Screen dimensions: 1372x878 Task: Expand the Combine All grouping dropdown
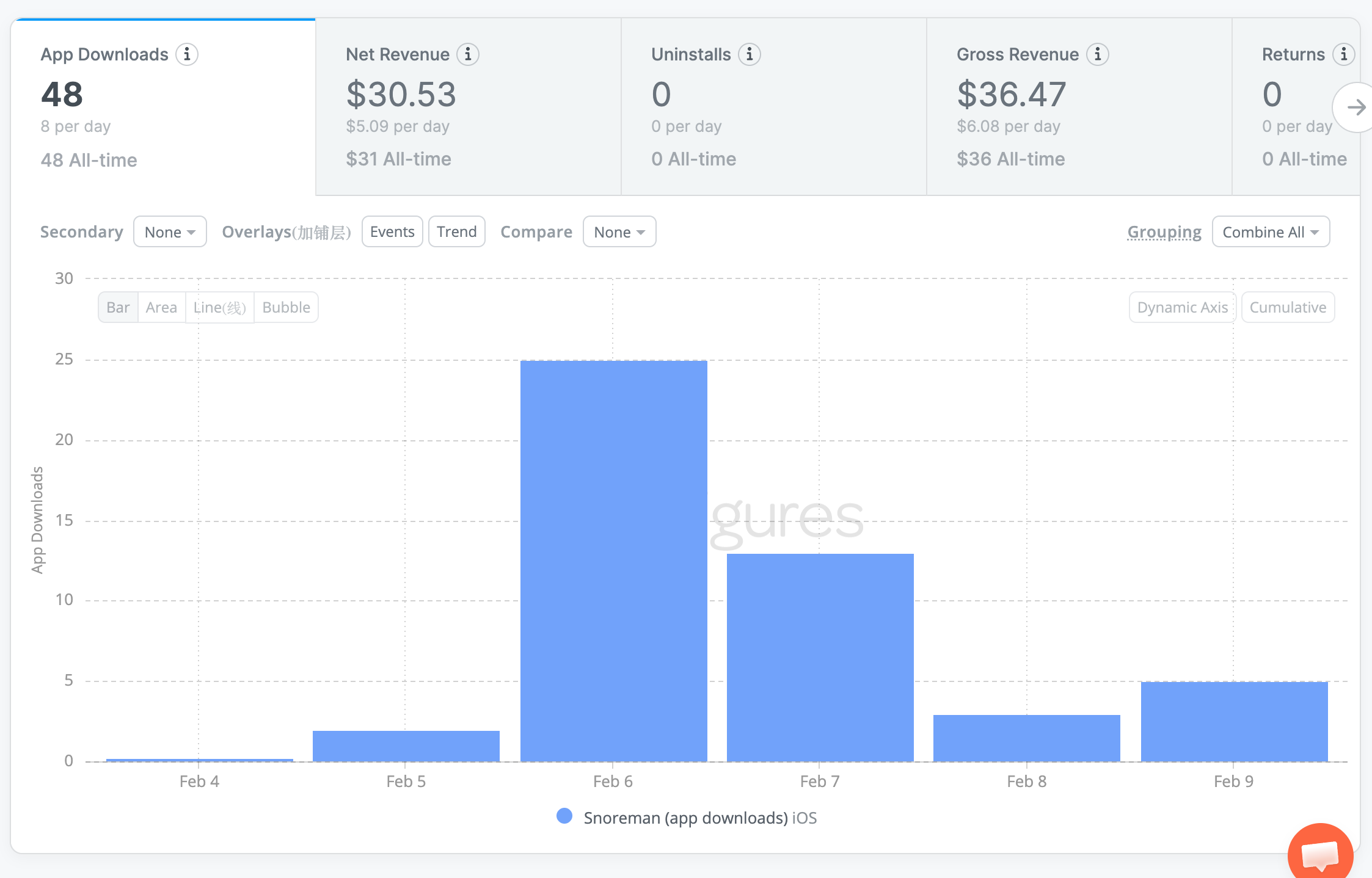[1271, 232]
